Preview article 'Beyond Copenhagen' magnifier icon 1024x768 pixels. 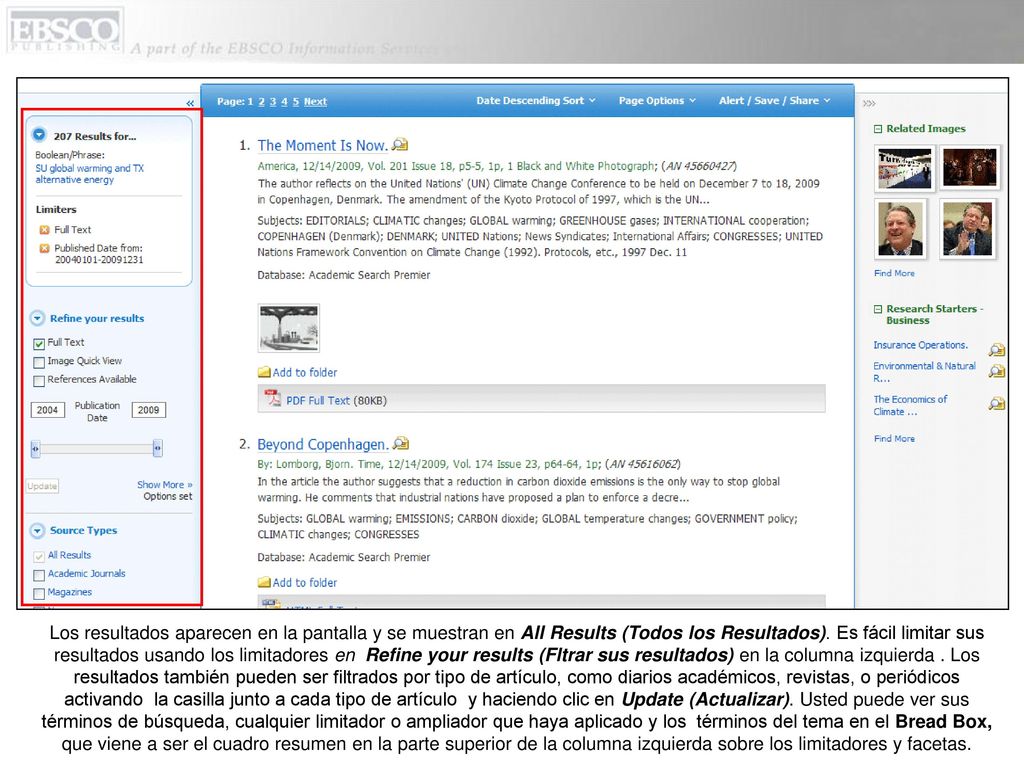coord(401,444)
